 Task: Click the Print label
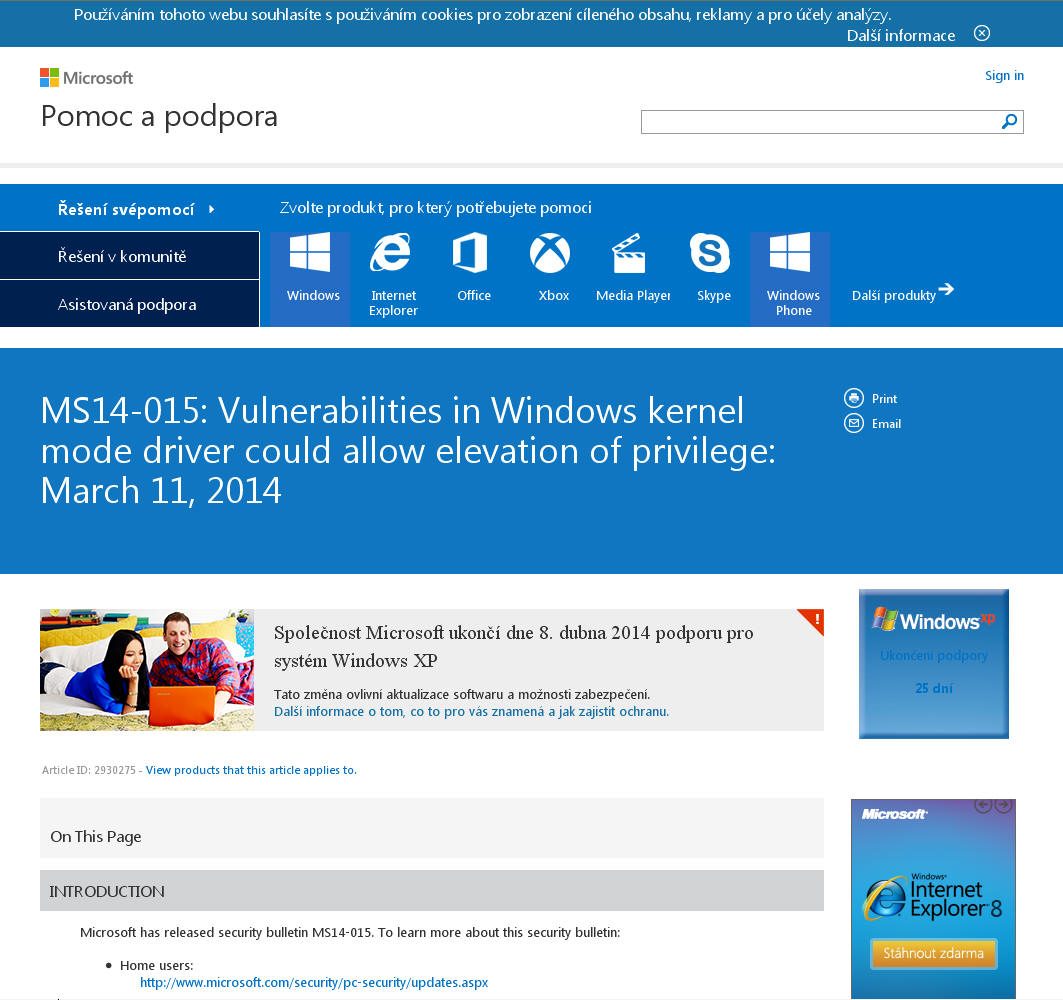884,399
